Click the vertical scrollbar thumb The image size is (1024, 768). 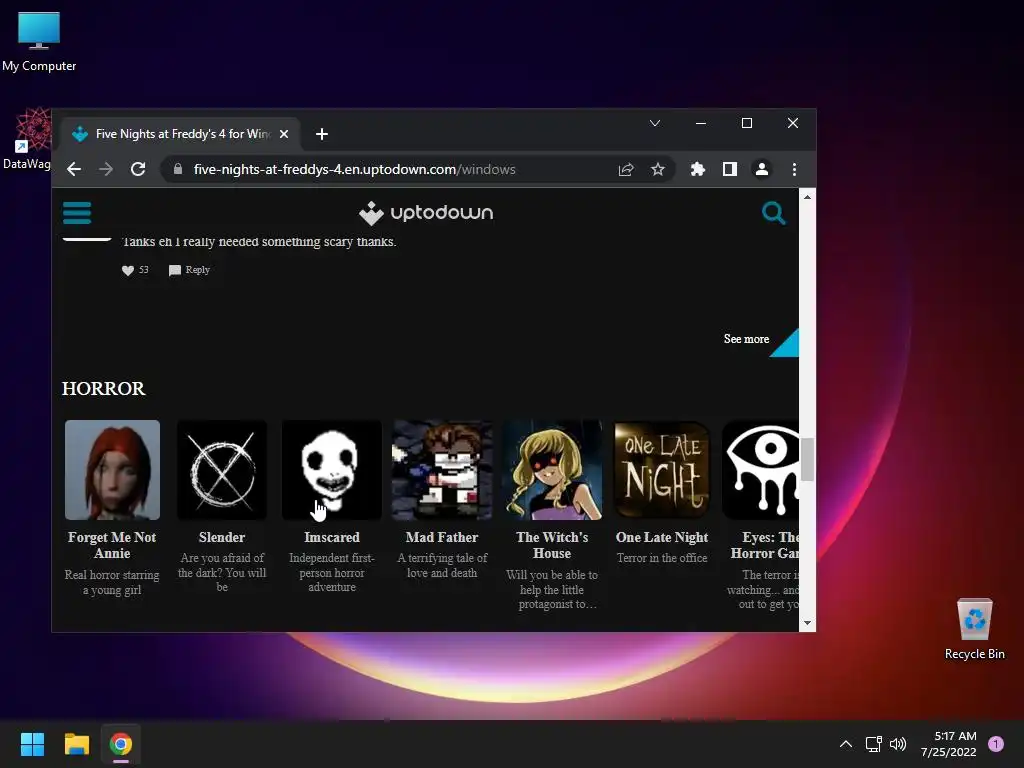tap(807, 459)
